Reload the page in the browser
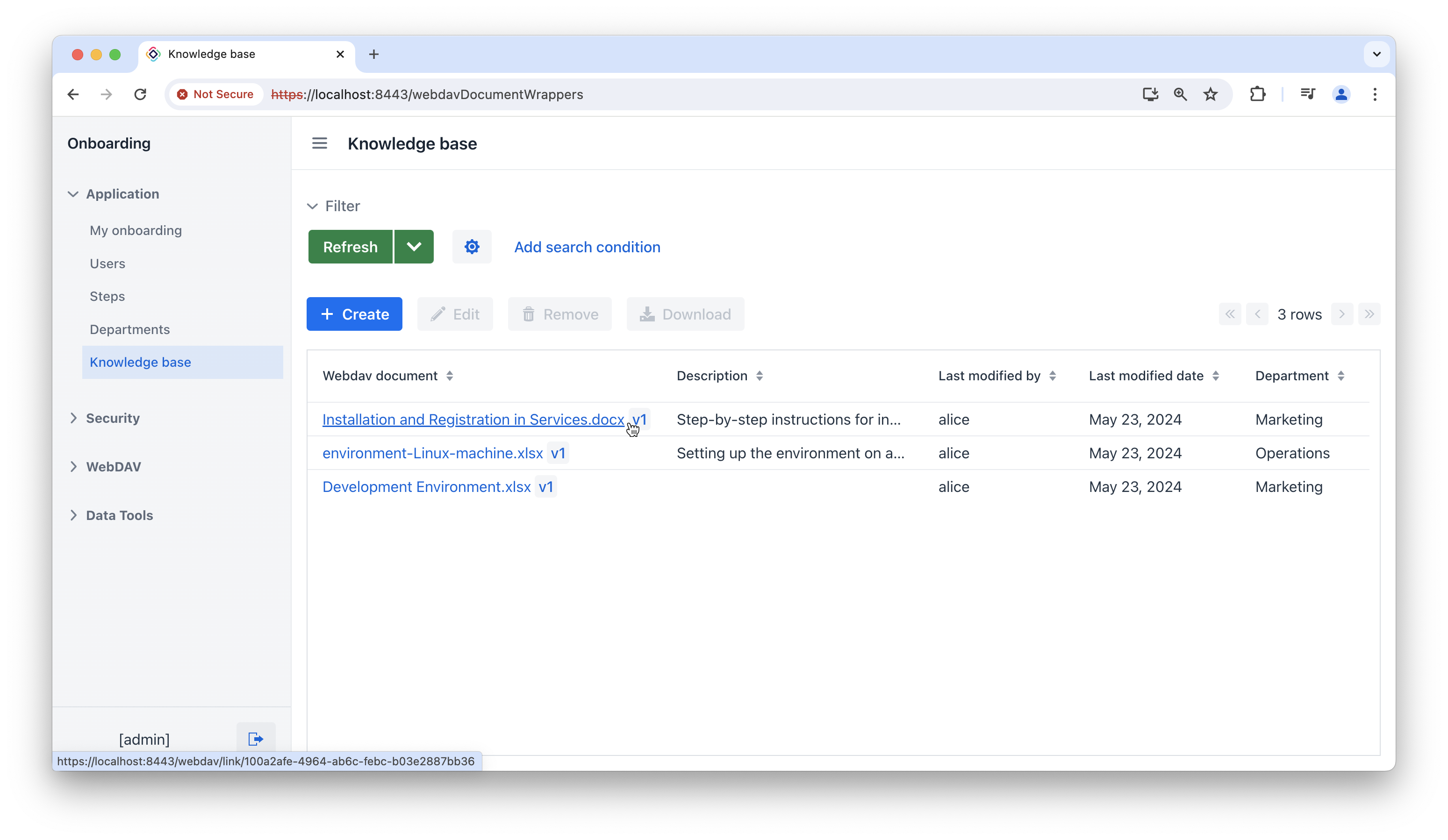The height and width of the screenshot is (840, 1448). [x=140, y=94]
